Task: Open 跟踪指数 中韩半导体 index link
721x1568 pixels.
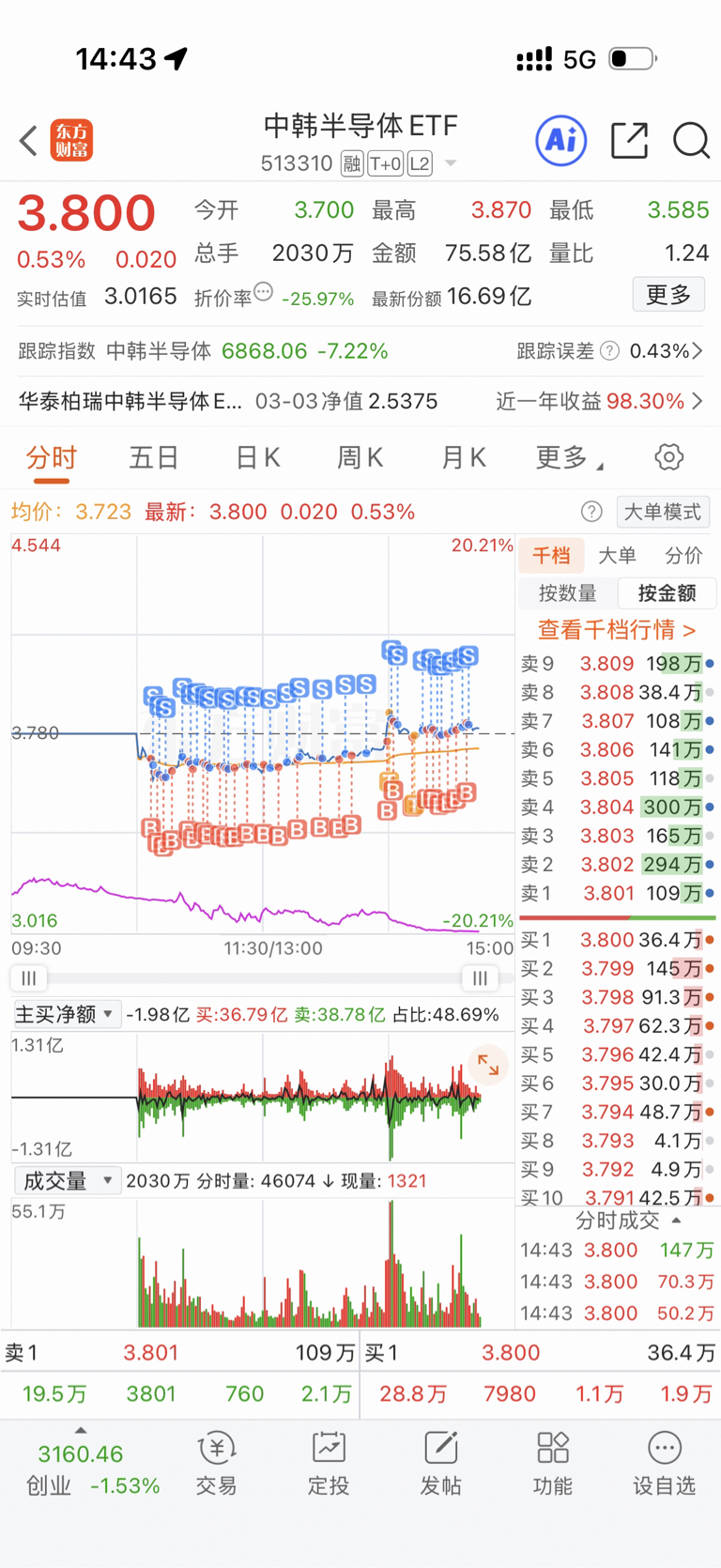Action: pos(204,351)
